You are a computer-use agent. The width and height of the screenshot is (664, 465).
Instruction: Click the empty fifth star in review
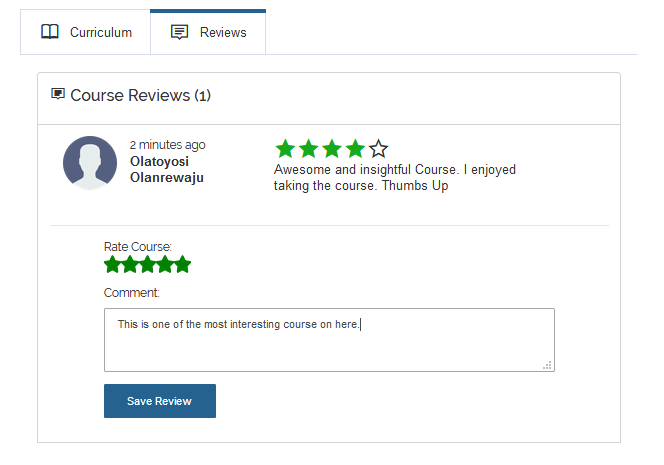tap(378, 149)
